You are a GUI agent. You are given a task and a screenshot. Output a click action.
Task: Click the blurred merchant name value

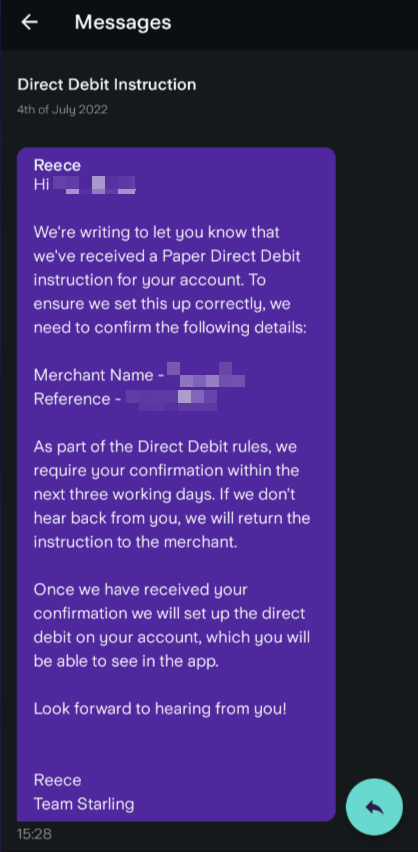coord(205,375)
